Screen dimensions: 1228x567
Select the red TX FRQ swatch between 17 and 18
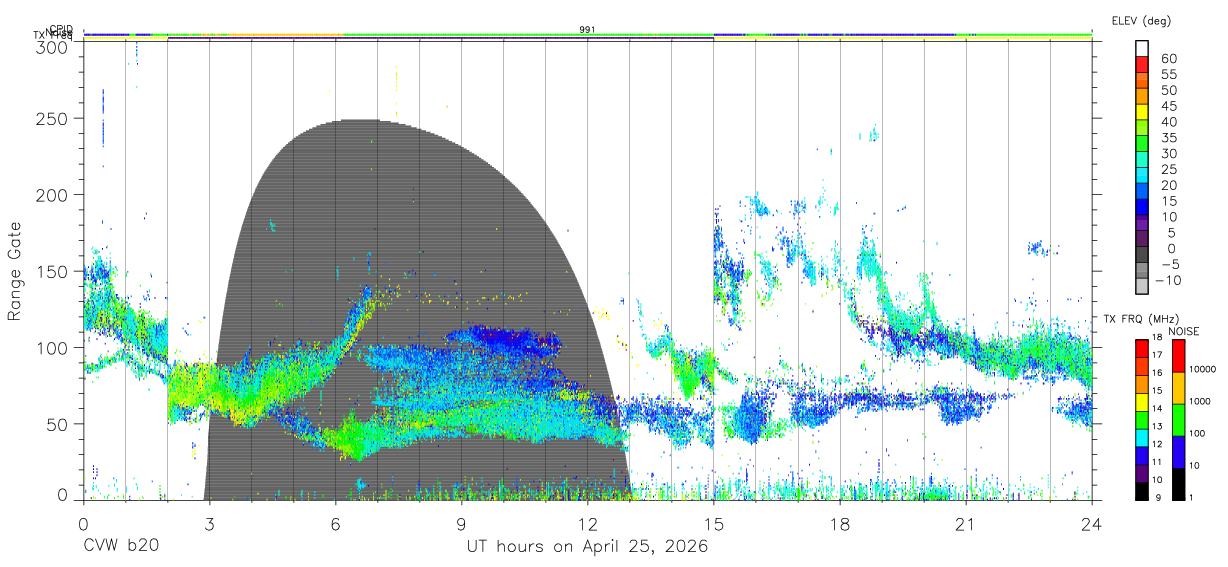[1142, 348]
